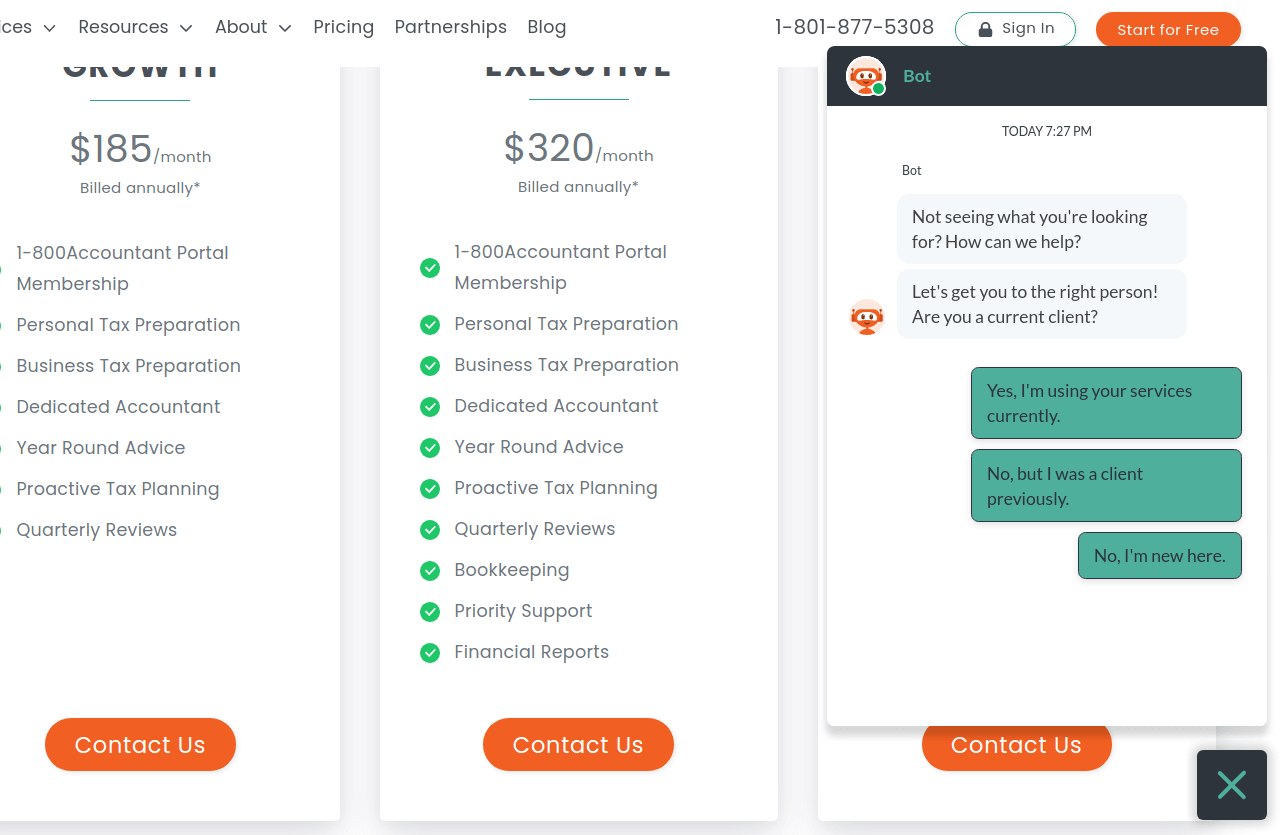1286x835 pixels.
Task: Open the Pricing menu item
Action: [x=343, y=27]
